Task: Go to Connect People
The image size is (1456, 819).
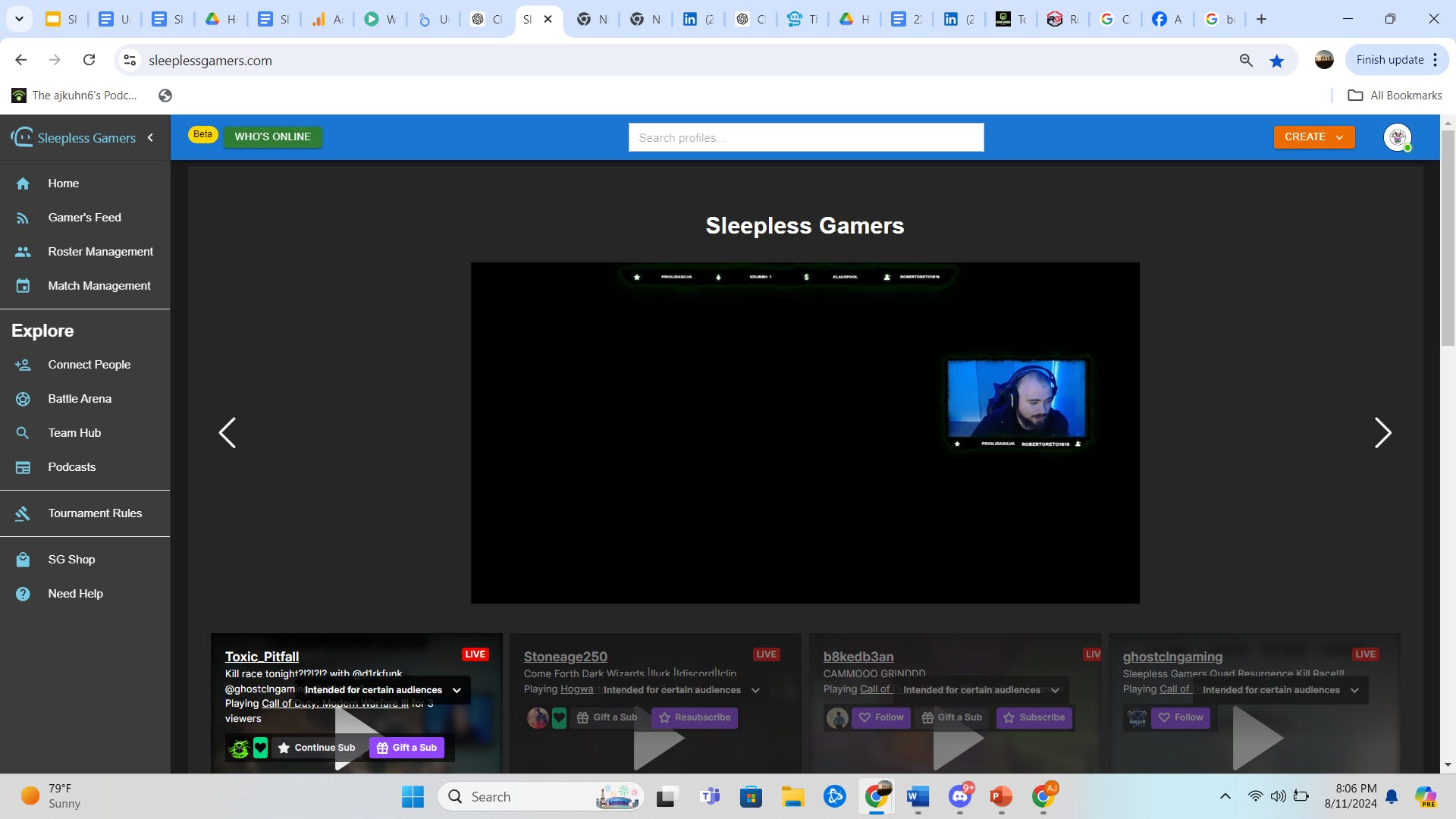Action: coord(89,365)
